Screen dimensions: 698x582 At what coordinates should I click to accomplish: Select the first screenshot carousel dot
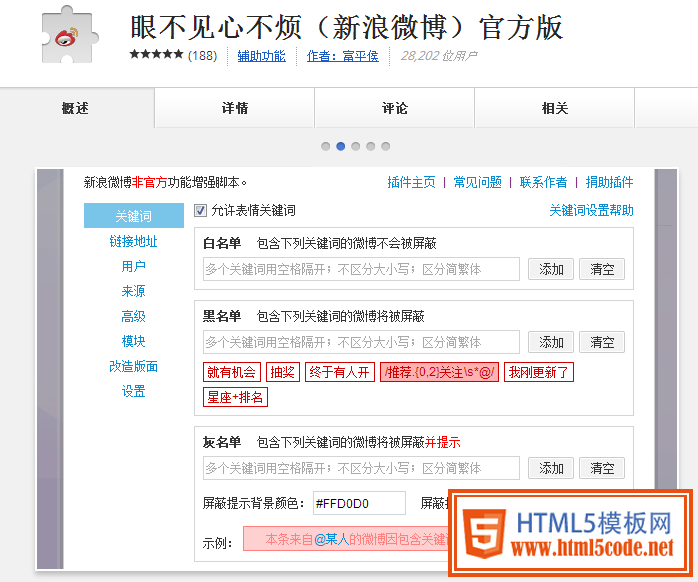tap(325, 146)
